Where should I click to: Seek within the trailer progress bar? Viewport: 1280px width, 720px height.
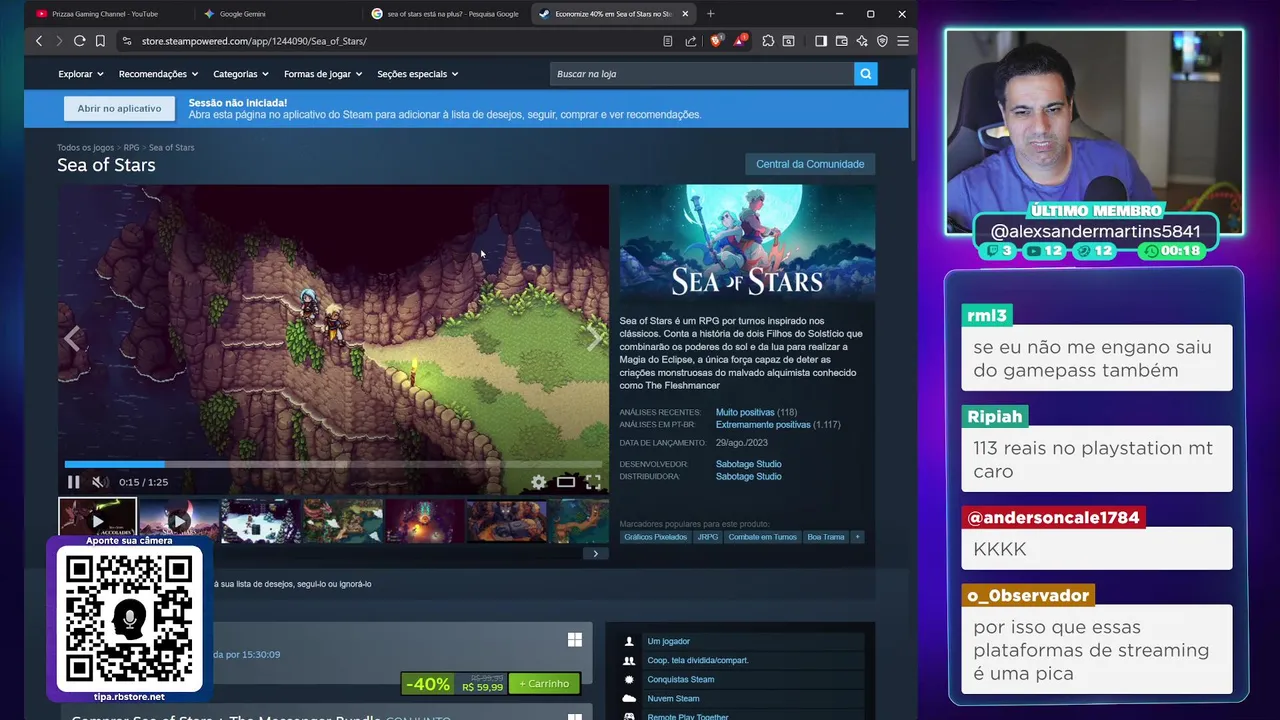pyautogui.click(x=333, y=464)
